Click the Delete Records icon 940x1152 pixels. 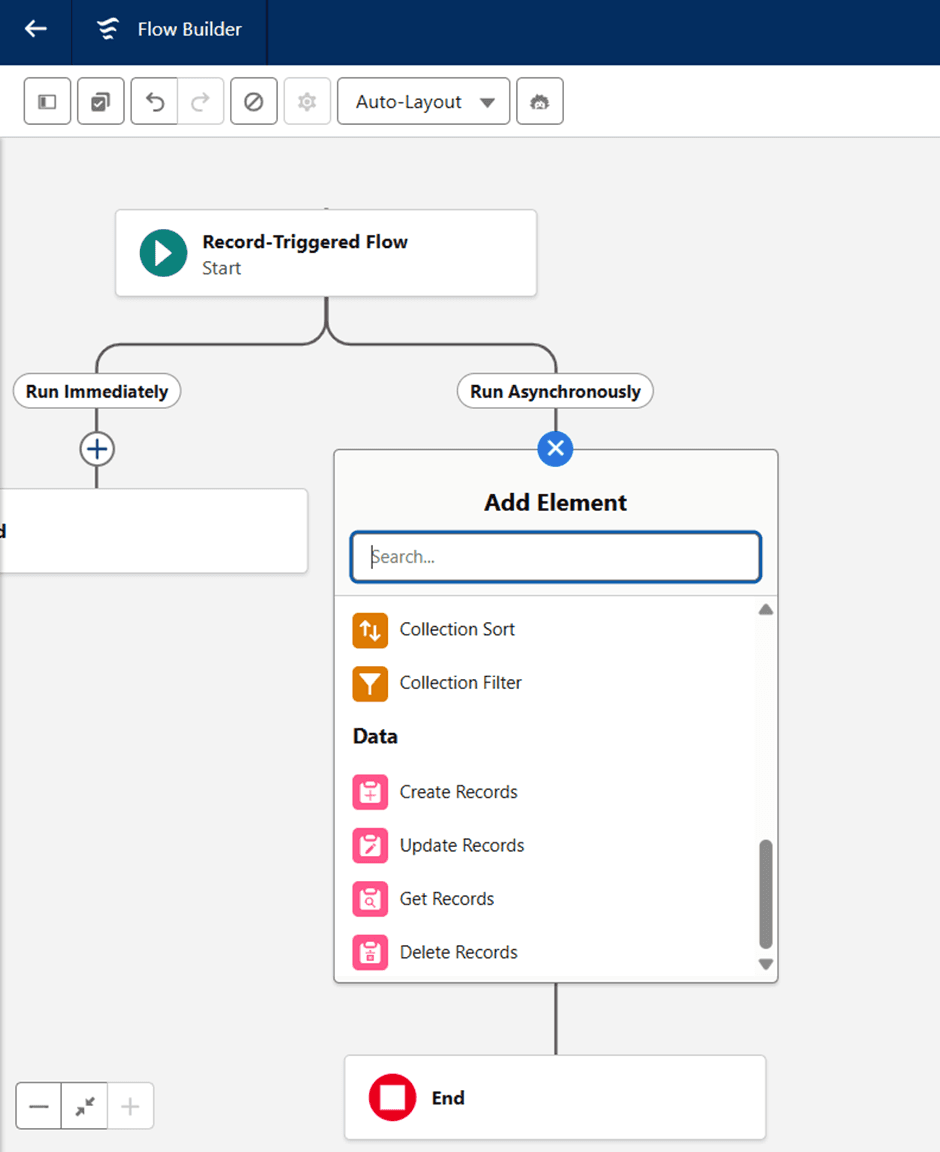370,953
